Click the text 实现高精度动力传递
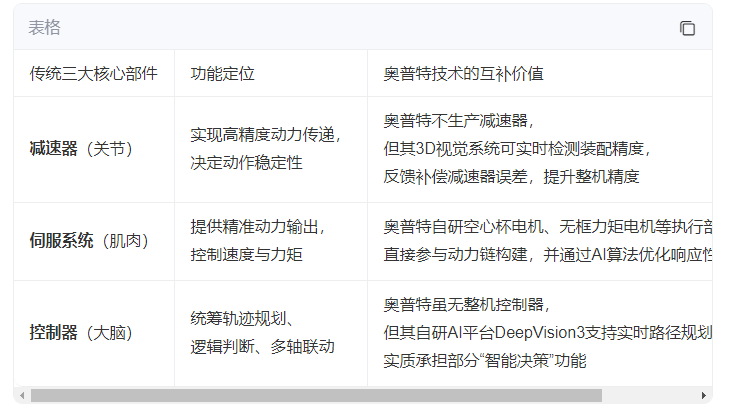The width and height of the screenshot is (743, 412). 265,135
